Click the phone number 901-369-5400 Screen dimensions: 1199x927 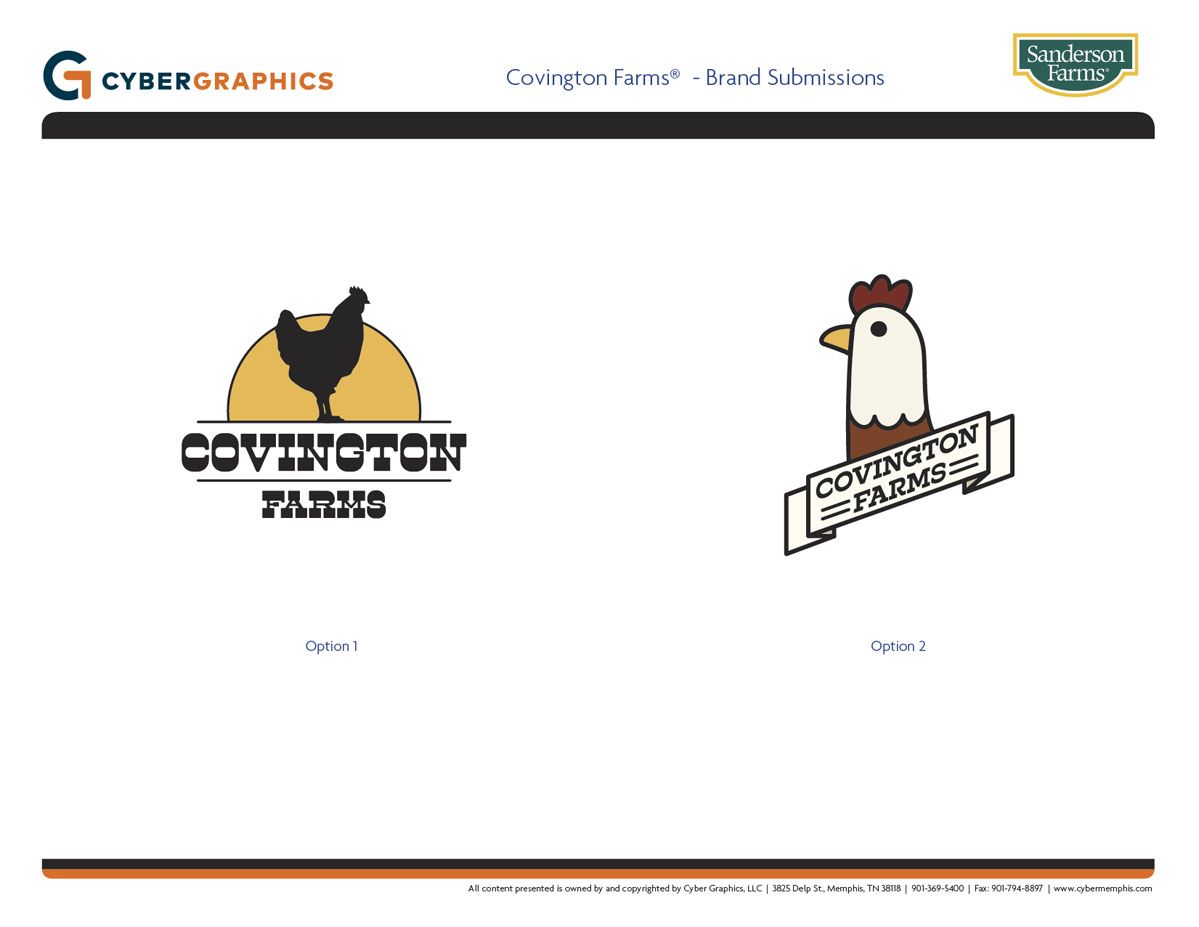point(937,888)
